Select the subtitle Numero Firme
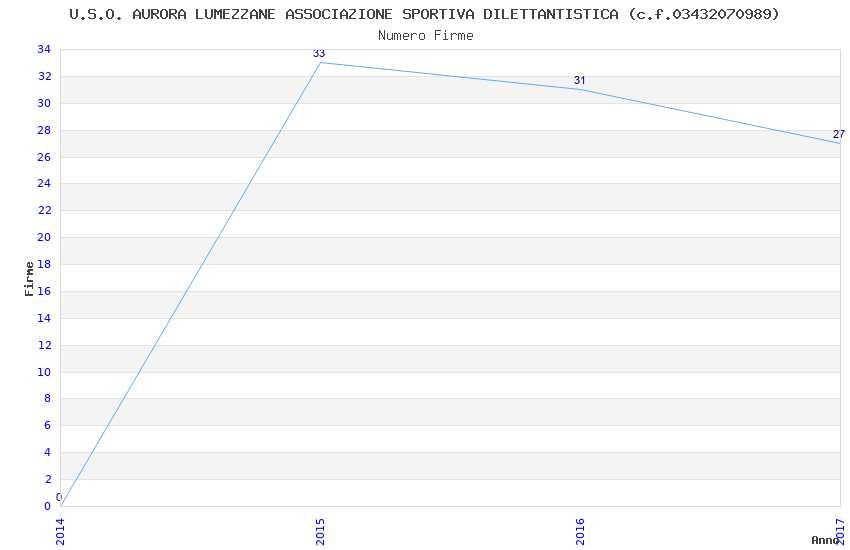The height and width of the screenshot is (550, 850). pos(426,35)
